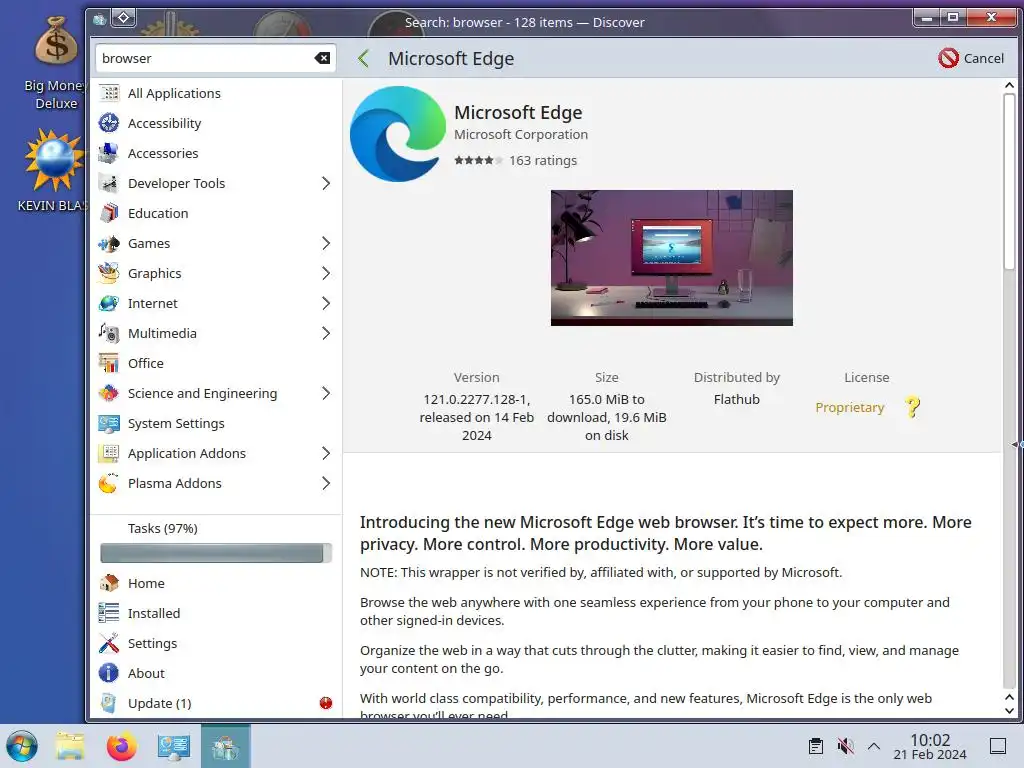This screenshot has height=768, width=1024.
Task: Click the Start menu orb
Action: (x=22, y=746)
